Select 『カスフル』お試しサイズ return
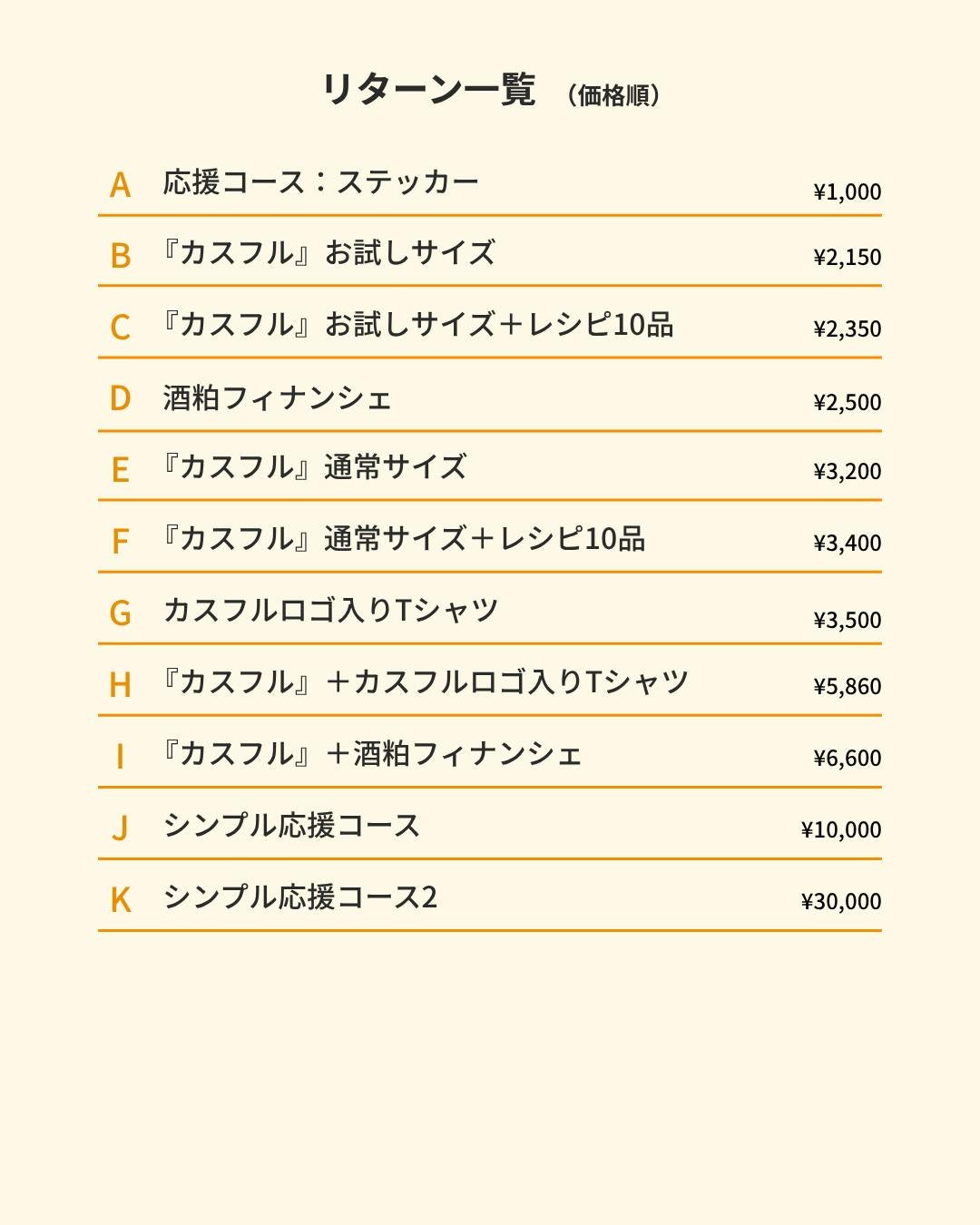980x1225 pixels. pyautogui.click(x=328, y=253)
